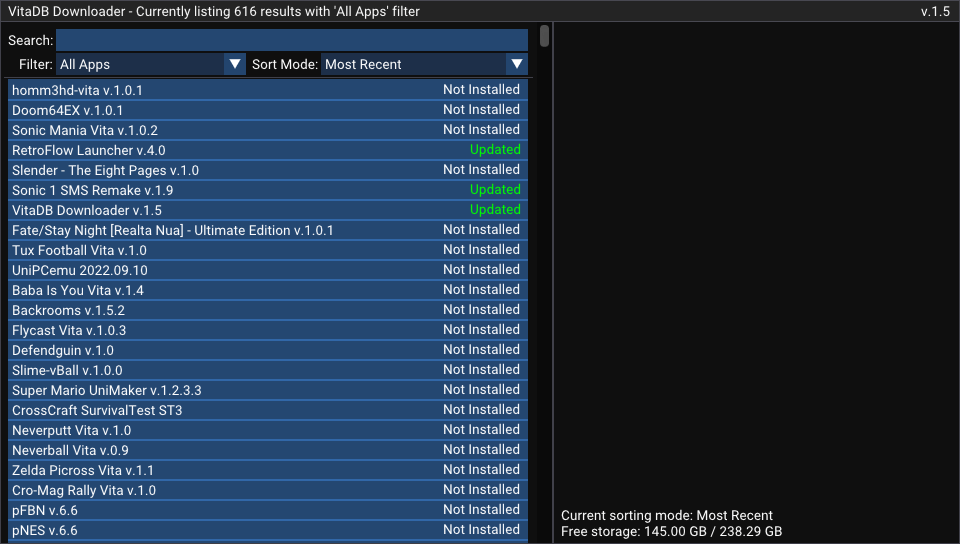Open the Filter 'All Apps' dropdown
The image size is (960, 544).
(x=151, y=64)
